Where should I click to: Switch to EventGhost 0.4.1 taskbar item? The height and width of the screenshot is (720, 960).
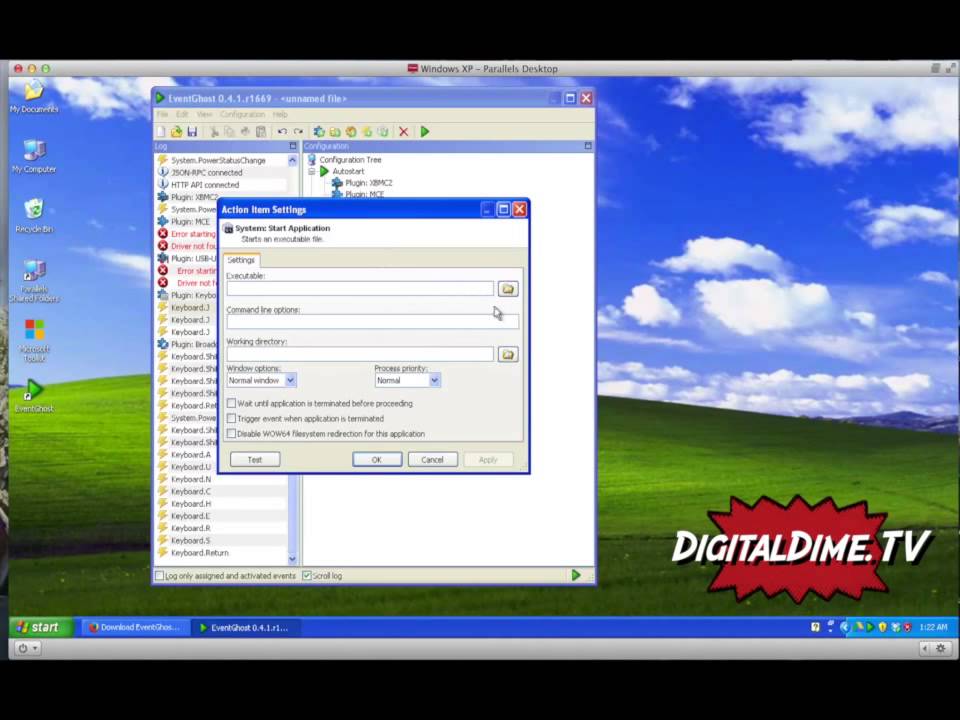[x=245, y=628]
